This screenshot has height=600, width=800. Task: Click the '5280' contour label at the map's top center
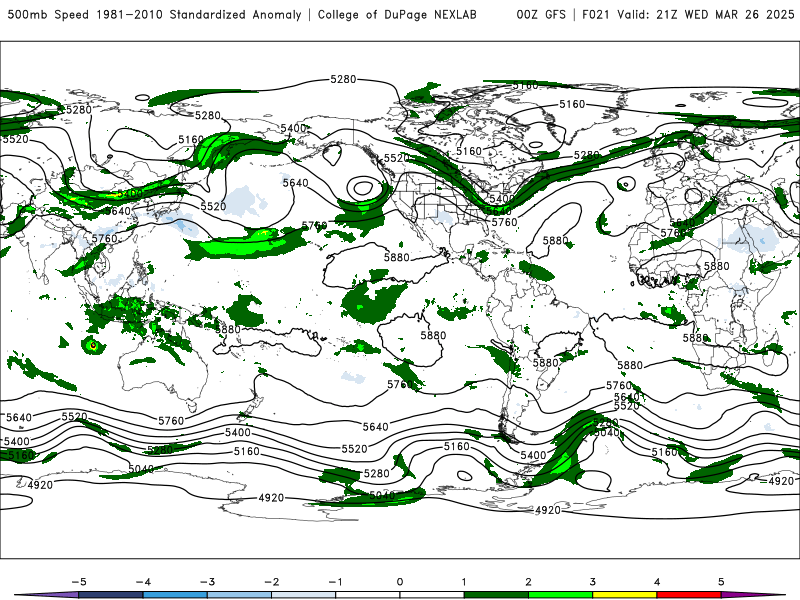pos(343,79)
